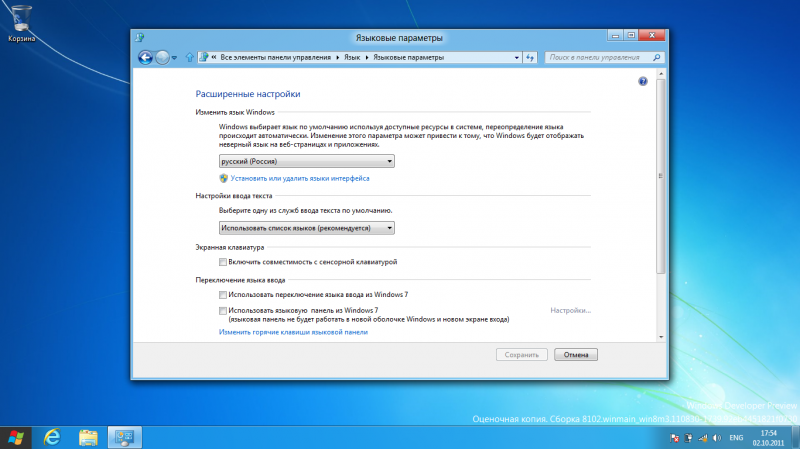Enable compatibility with touch keyboard checkbox
This screenshot has height=449, width=800.
click(223, 262)
